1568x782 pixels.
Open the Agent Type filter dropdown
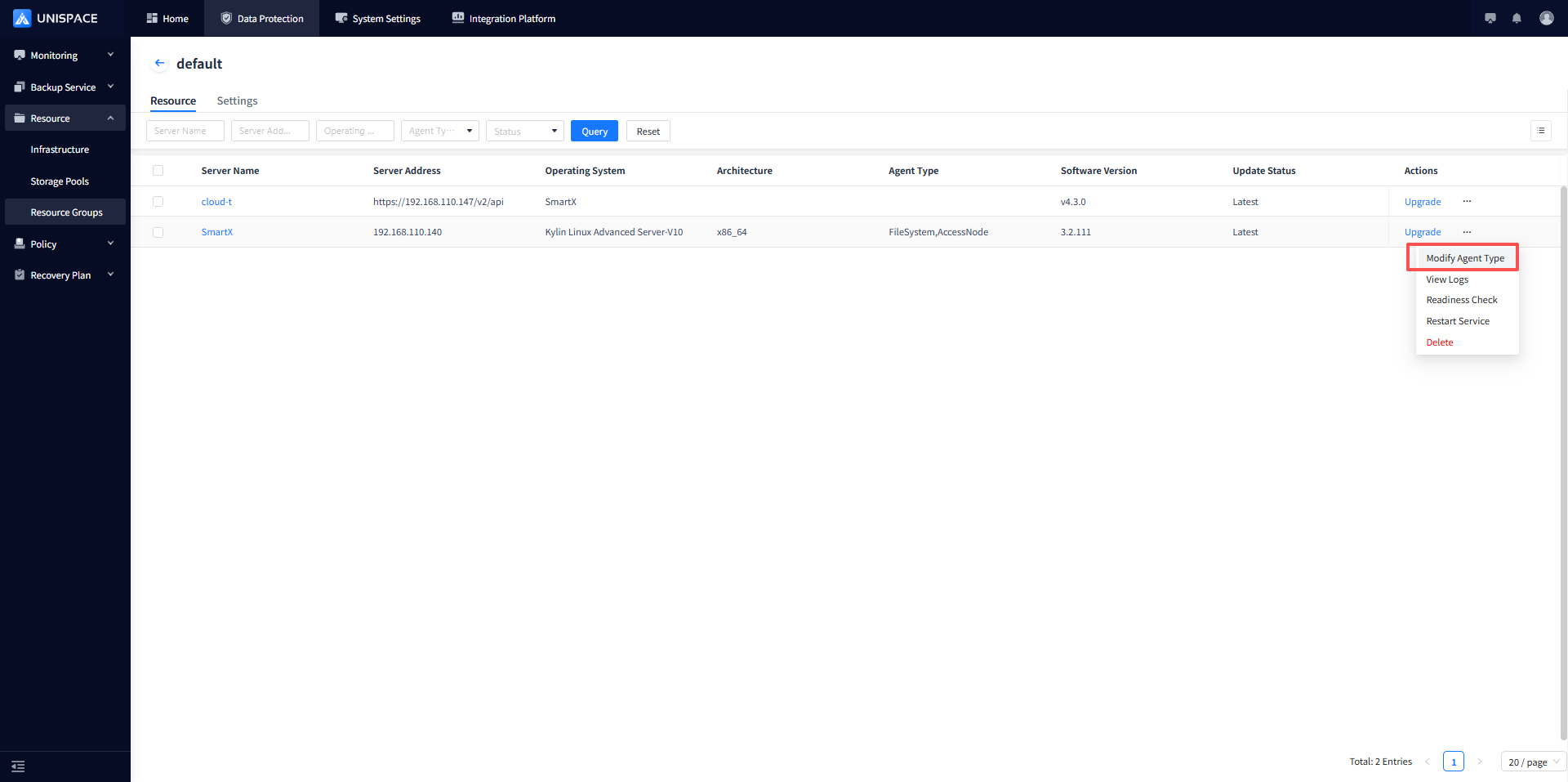coord(439,131)
